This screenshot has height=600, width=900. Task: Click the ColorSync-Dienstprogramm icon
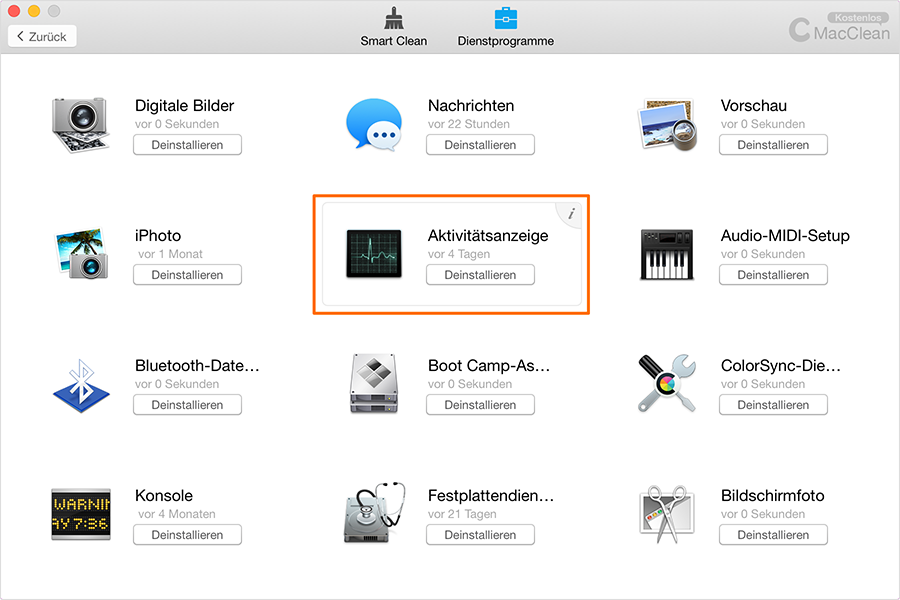pos(667,383)
